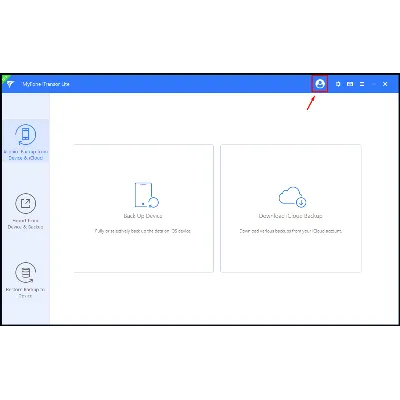Click the Download iCloud Backup cloud icon

click(292, 197)
